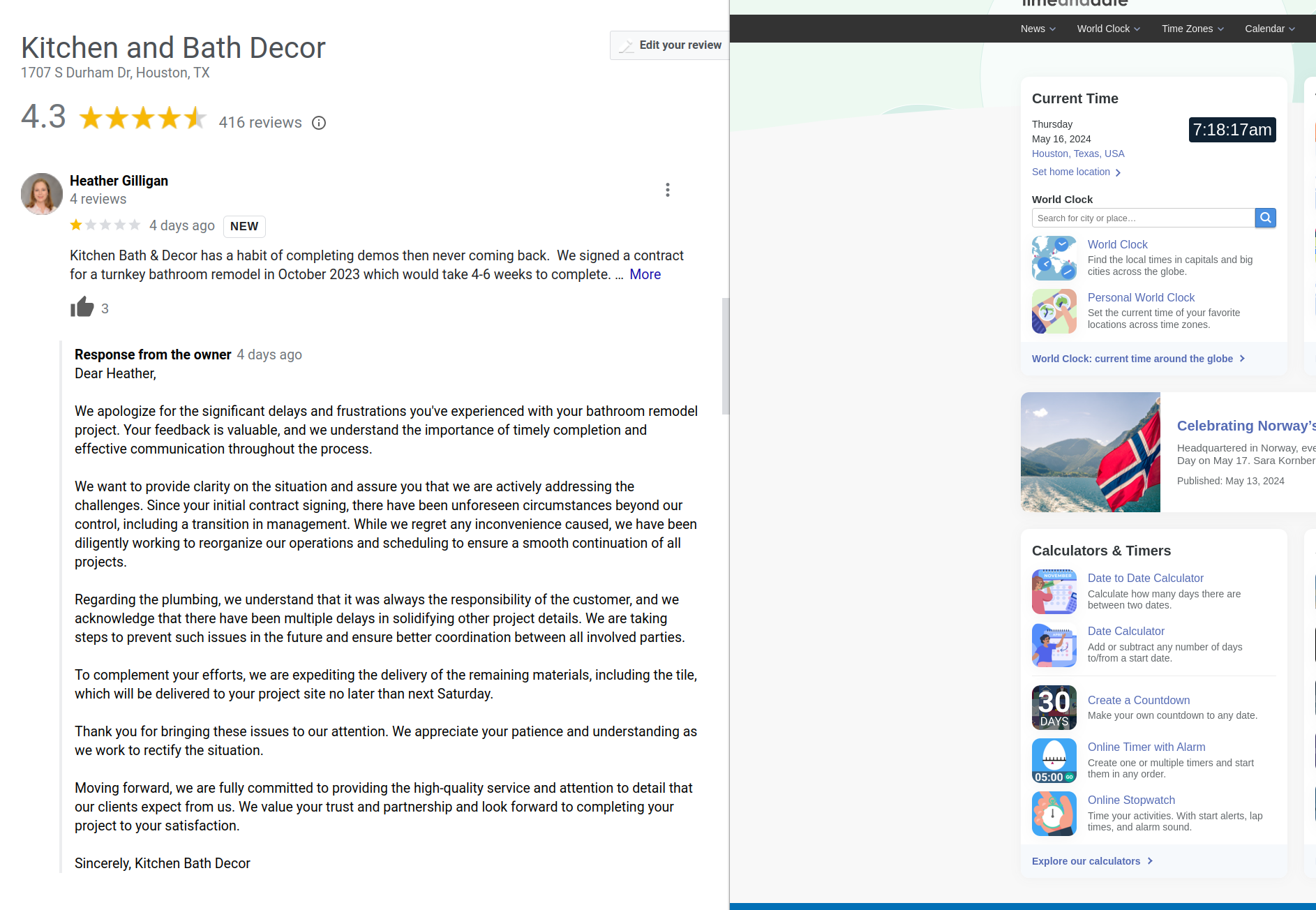Open the Online Stopwatch link
This screenshot has height=910, width=1316.
[1131, 800]
